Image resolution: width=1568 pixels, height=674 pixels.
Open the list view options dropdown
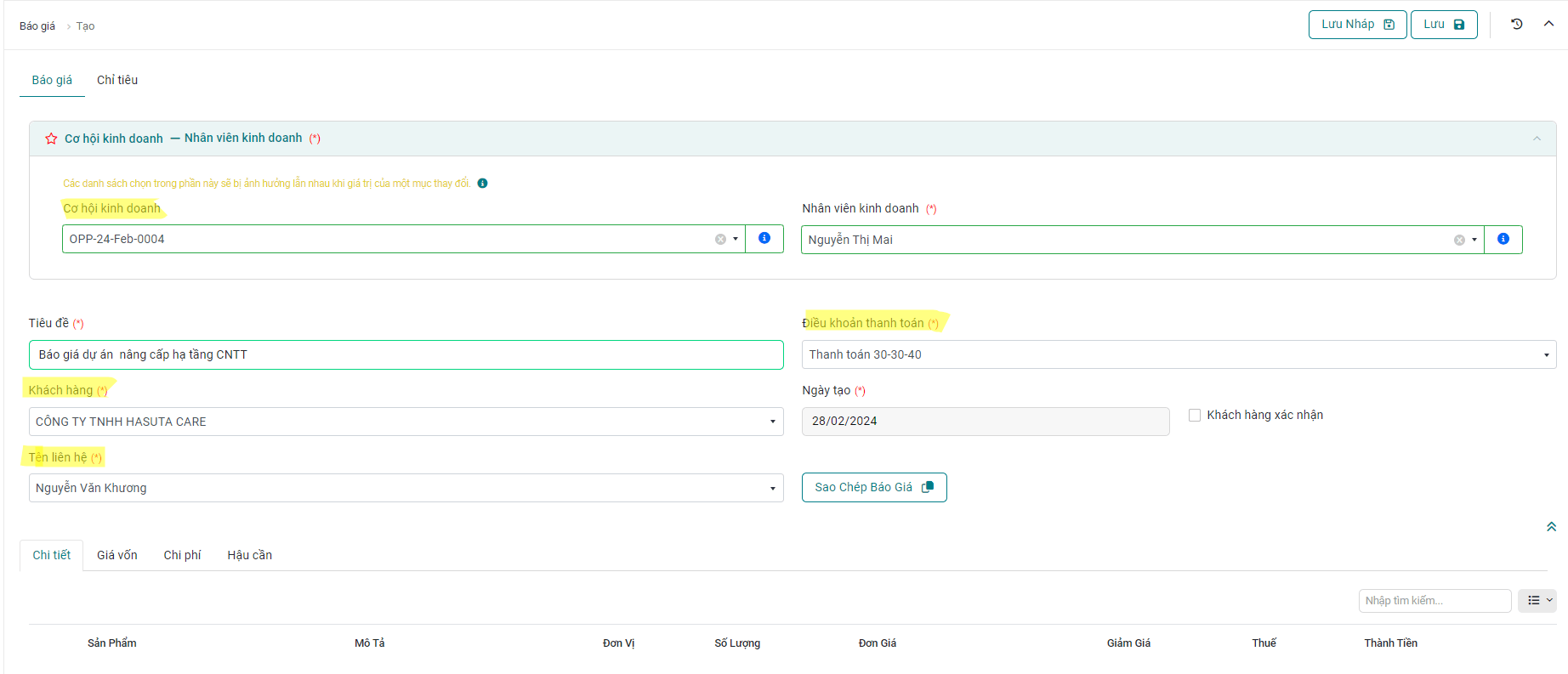1539,601
